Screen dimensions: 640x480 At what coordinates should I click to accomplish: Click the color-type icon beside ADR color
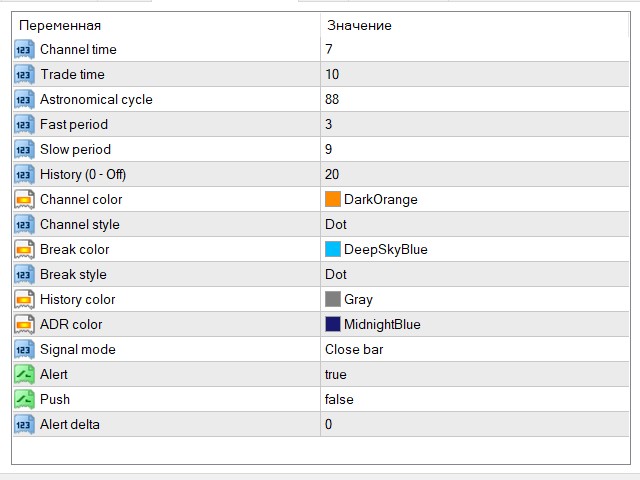(x=24, y=324)
